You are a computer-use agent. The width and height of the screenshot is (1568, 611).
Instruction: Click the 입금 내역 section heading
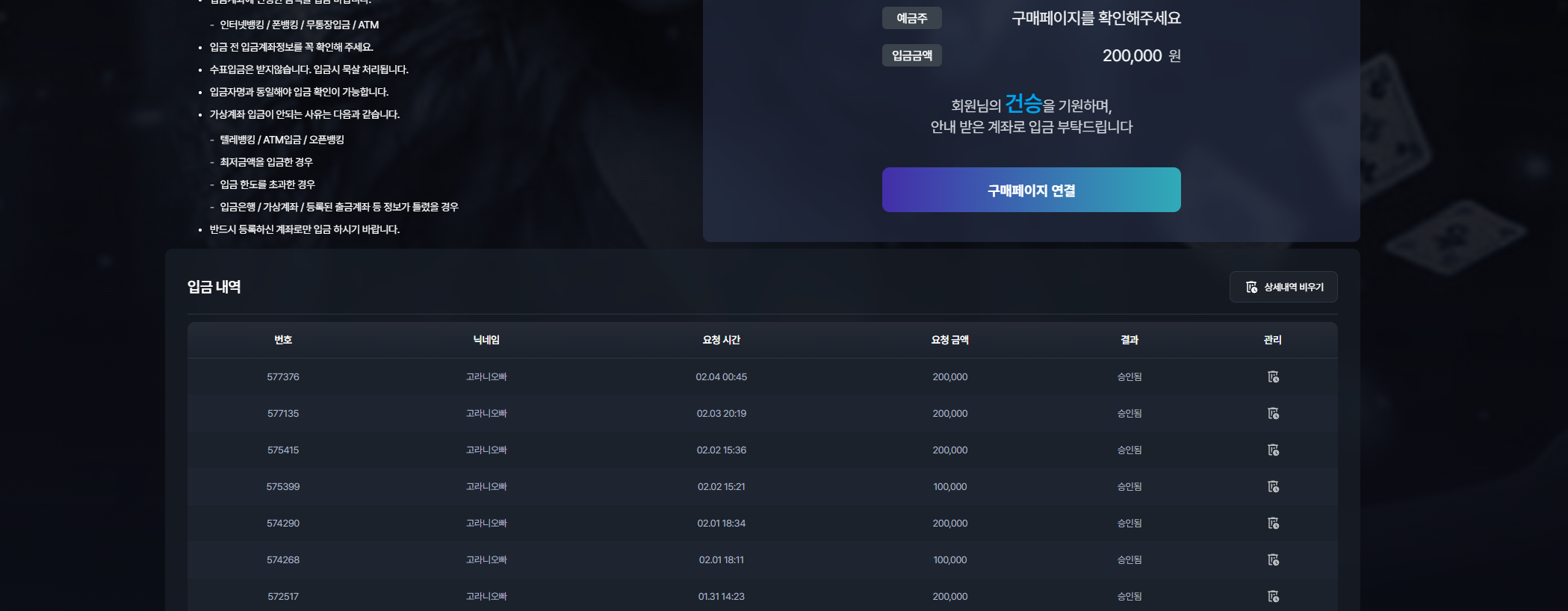[214, 287]
